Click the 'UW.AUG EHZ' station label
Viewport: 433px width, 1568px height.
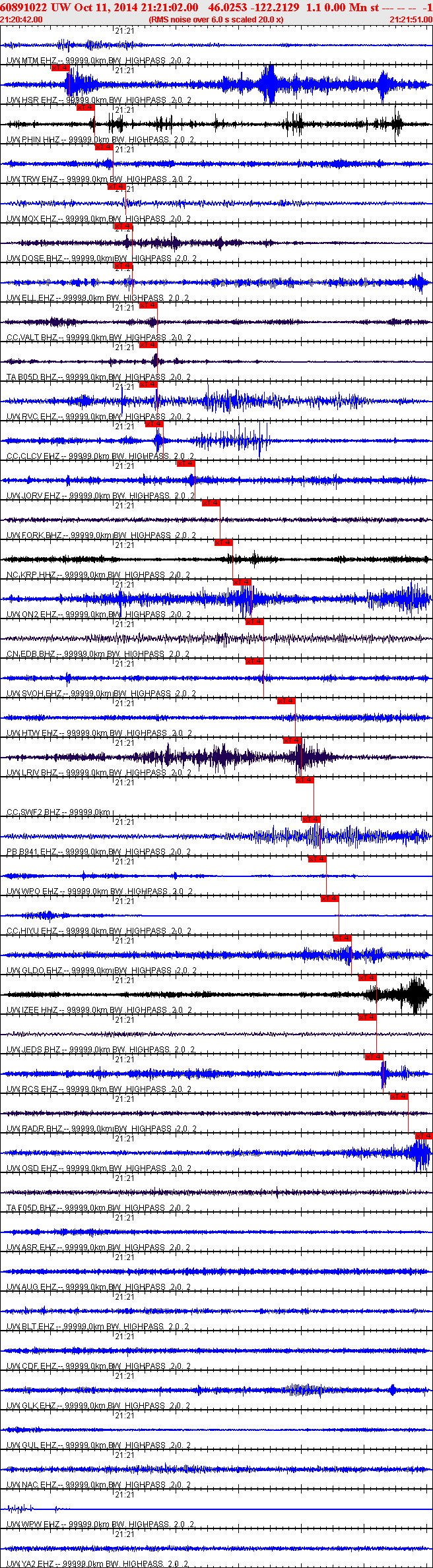pyautogui.click(x=32, y=1287)
